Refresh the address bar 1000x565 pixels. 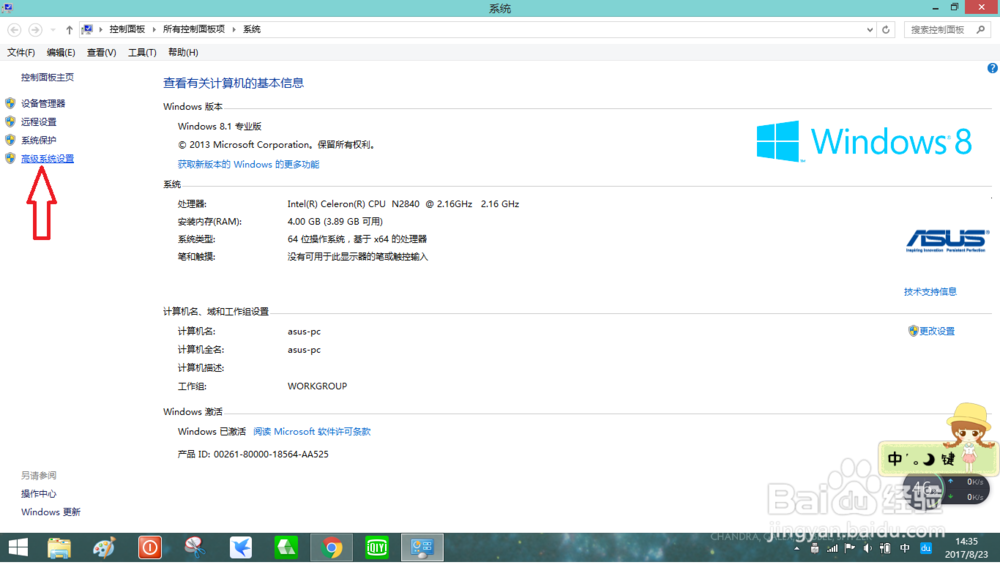pos(886,30)
